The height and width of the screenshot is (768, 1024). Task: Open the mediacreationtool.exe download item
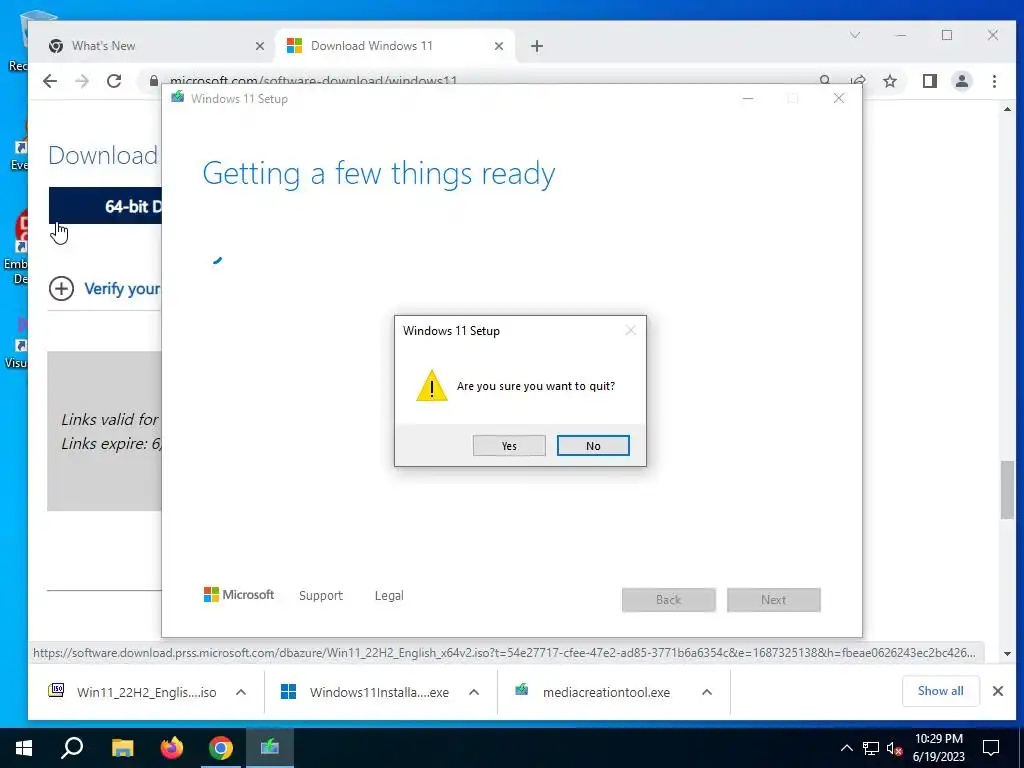pos(592,692)
